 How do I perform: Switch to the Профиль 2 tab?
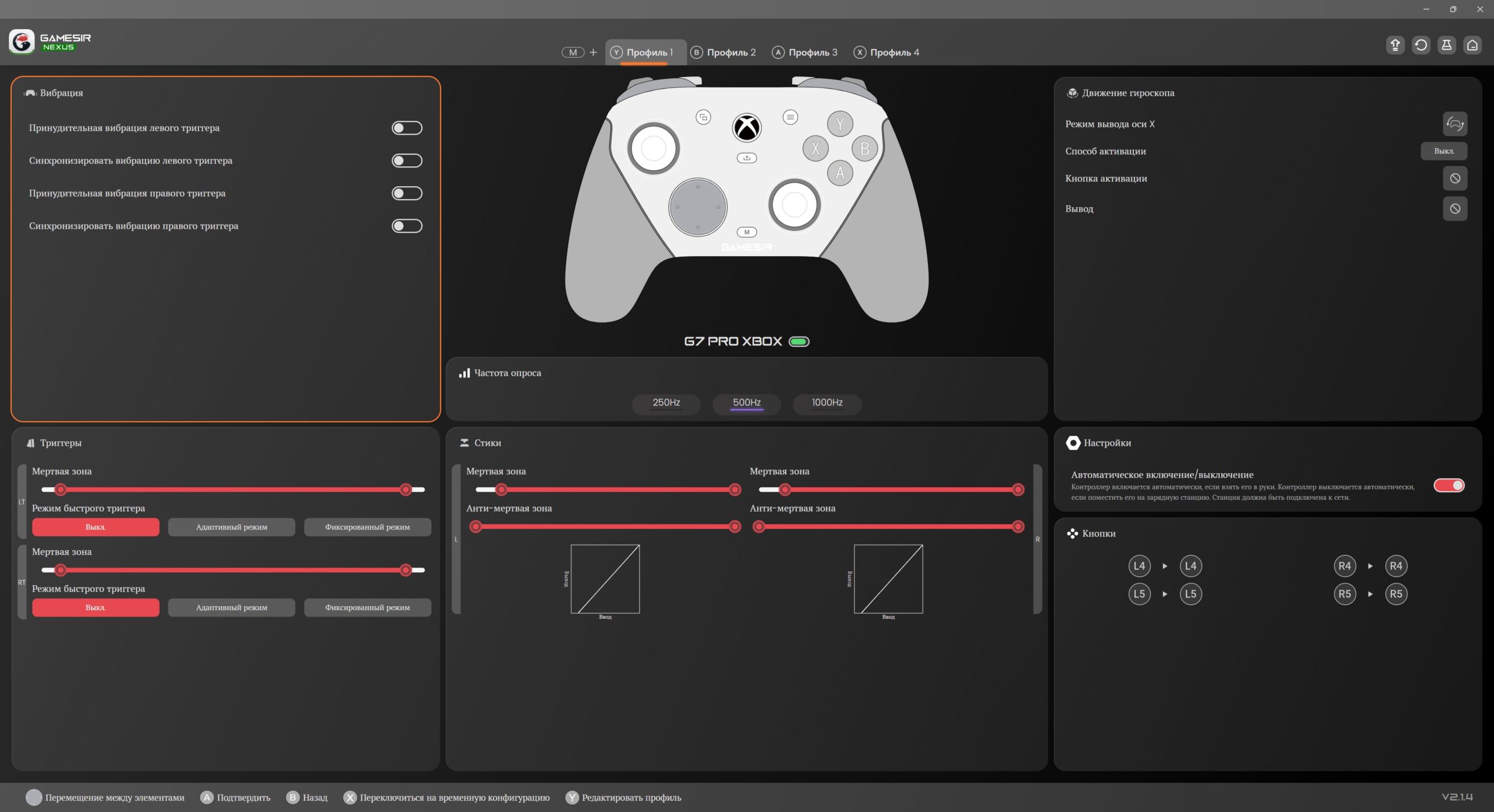point(723,52)
